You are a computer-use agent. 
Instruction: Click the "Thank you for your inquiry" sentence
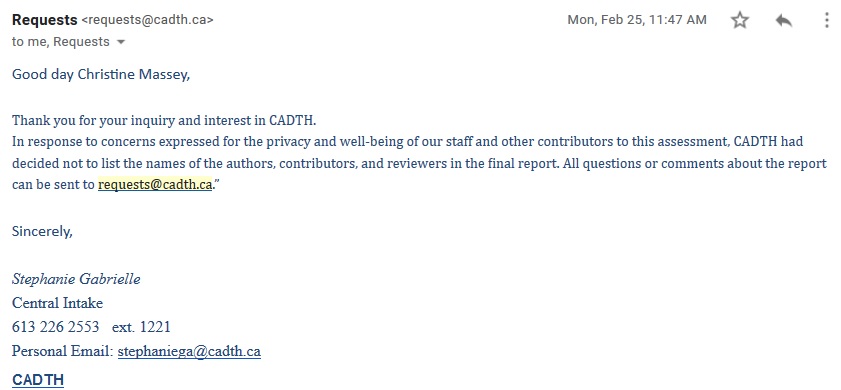[164, 120]
